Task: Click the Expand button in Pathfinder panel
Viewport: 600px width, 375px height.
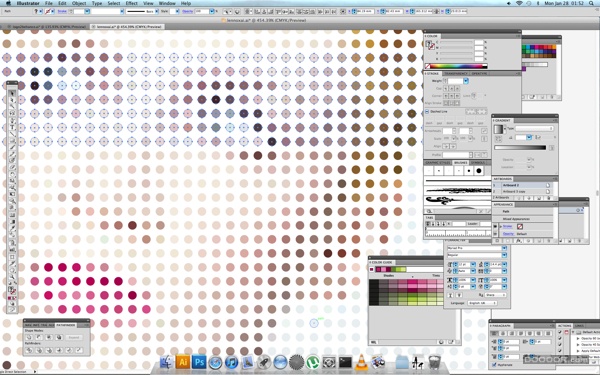Action: (x=74, y=338)
